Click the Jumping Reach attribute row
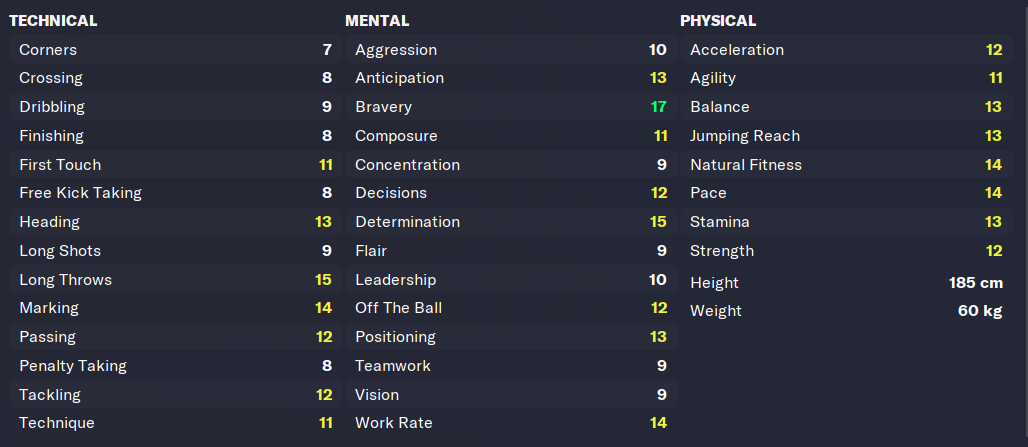Viewport: 1028px width, 447px height. click(x=845, y=136)
